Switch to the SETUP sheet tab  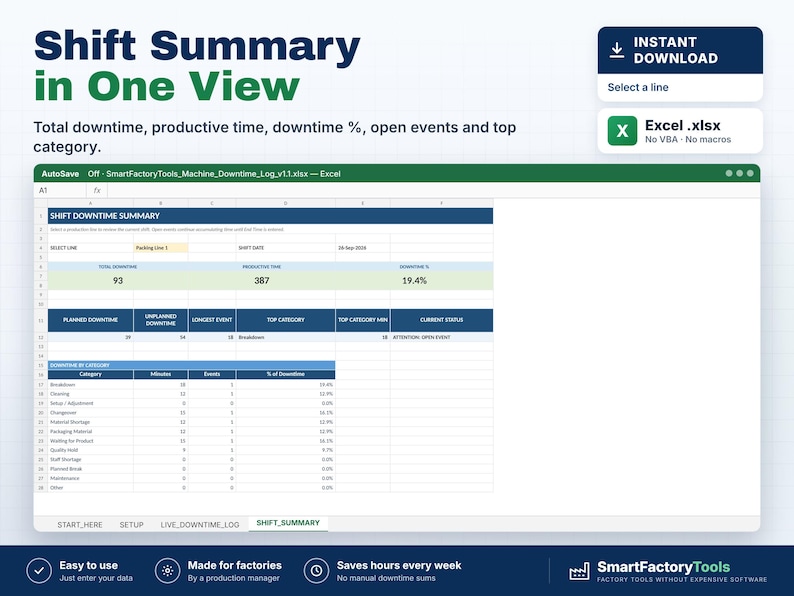[x=132, y=525]
